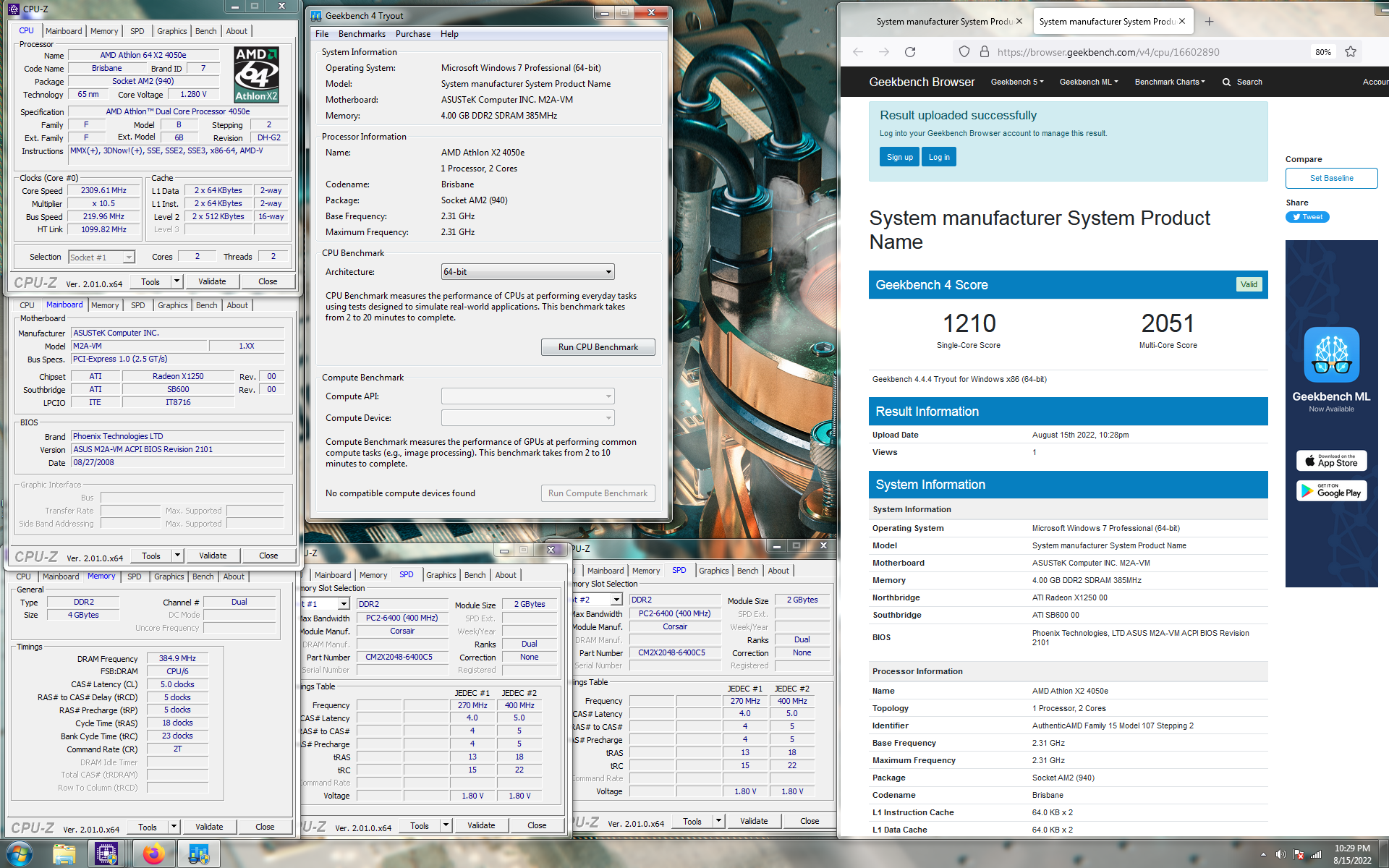Click the tracking protection shield icon
The image size is (1389, 868).
pos(964,52)
